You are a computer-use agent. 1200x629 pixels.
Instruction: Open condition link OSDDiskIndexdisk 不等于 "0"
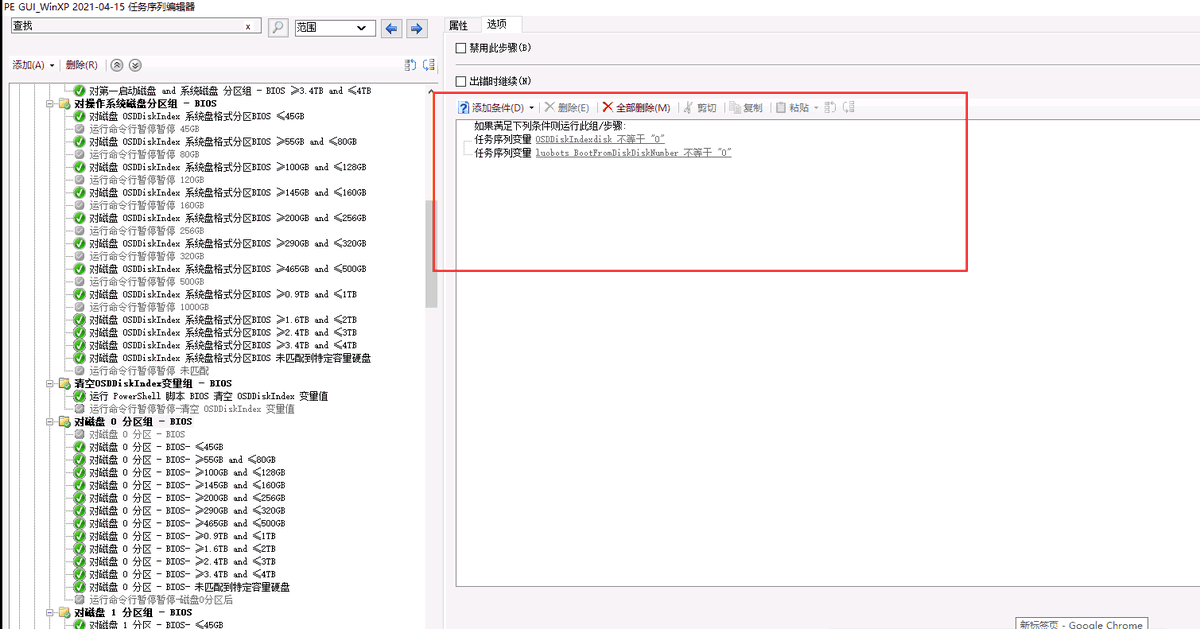[x=600, y=140]
